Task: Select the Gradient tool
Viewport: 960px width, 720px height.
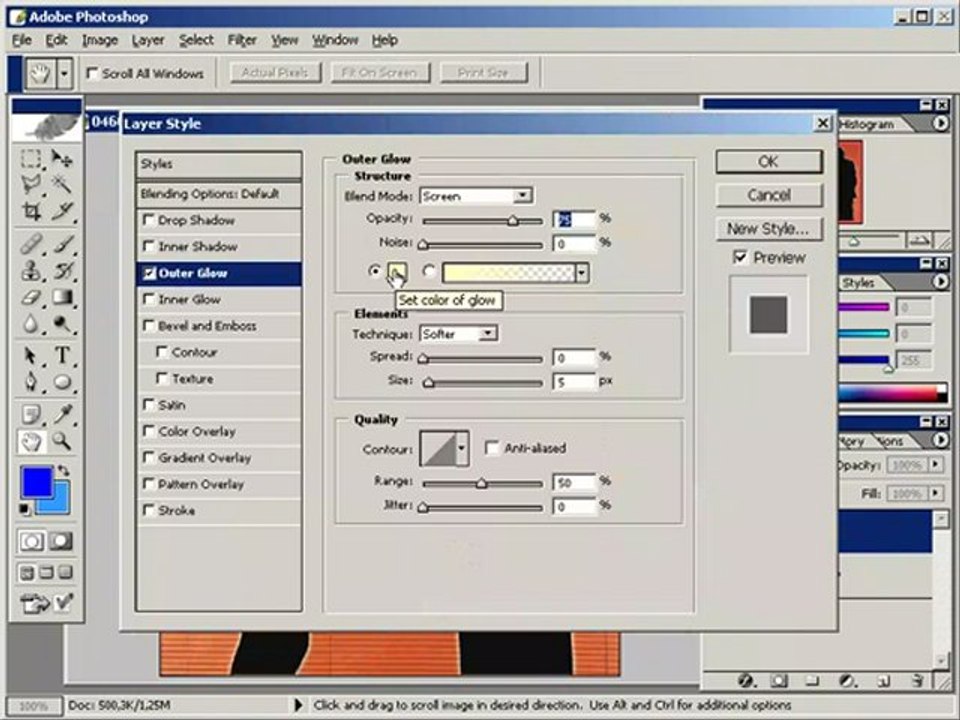Action: pos(61,297)
